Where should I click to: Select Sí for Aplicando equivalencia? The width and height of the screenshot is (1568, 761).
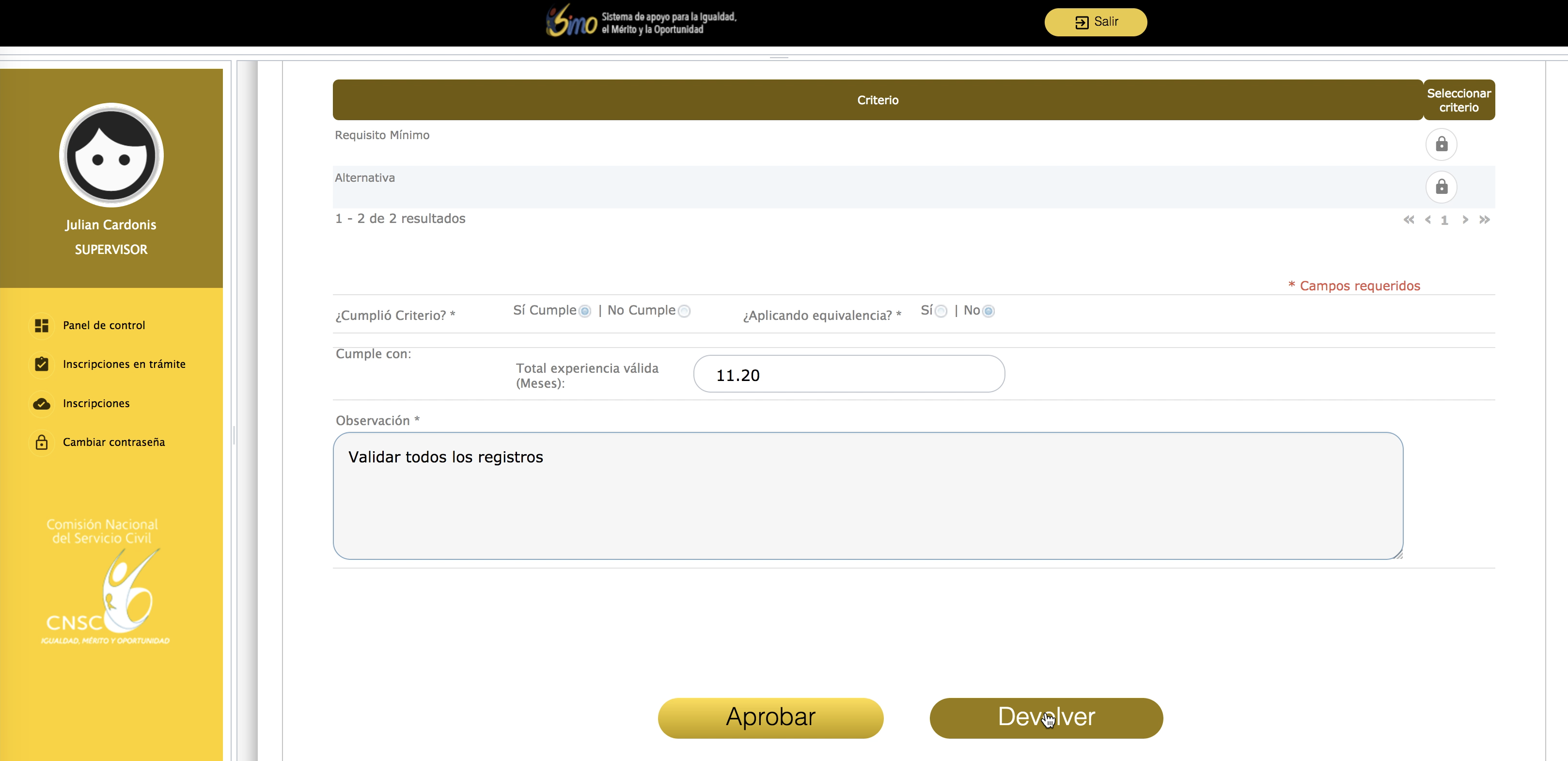pyautogui.click(x=941, y=312)
